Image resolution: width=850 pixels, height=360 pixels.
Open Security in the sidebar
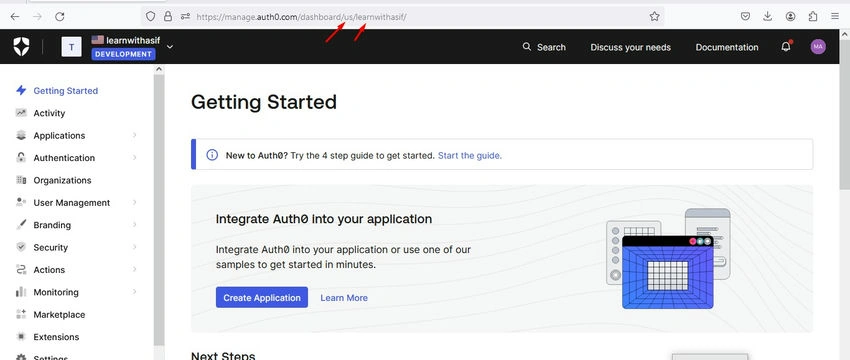[x=50, y=247]
